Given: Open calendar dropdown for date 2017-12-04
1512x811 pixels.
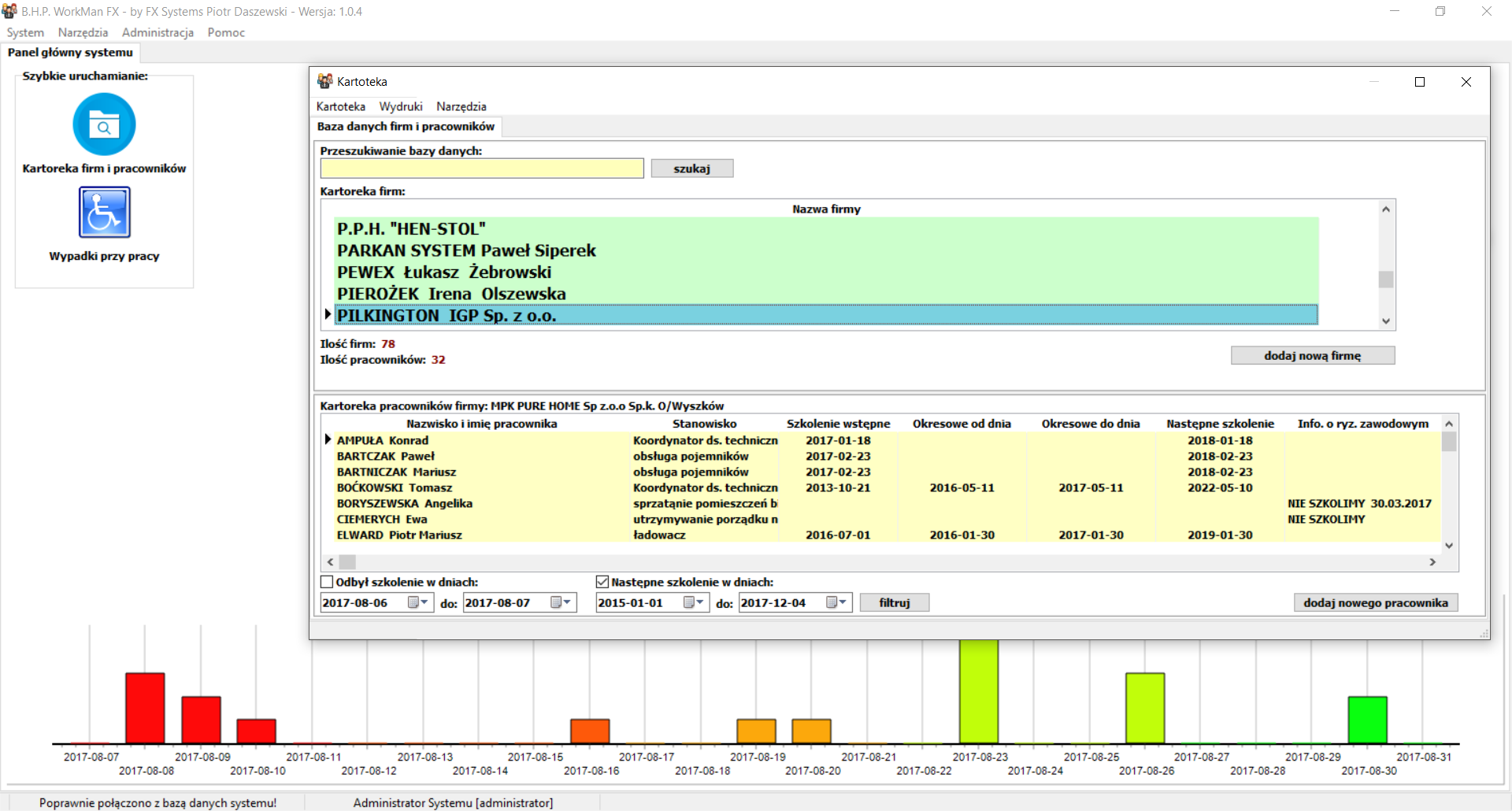Looking at the screenshot, I should click(x=836, y=602).
